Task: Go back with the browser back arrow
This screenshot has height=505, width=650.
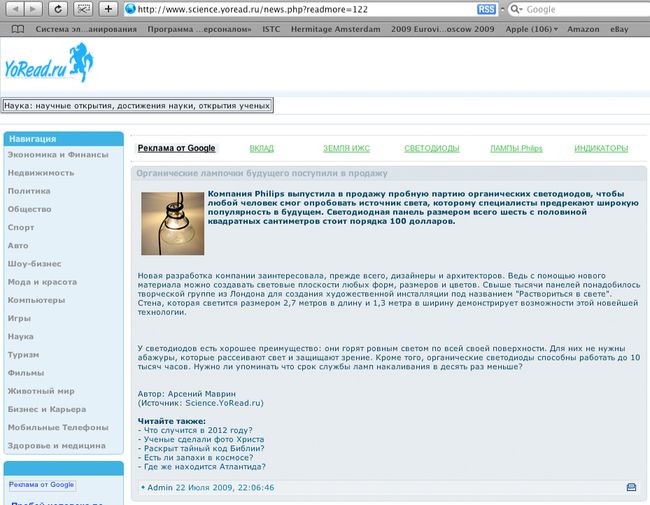Action: [x=15, y=9]
